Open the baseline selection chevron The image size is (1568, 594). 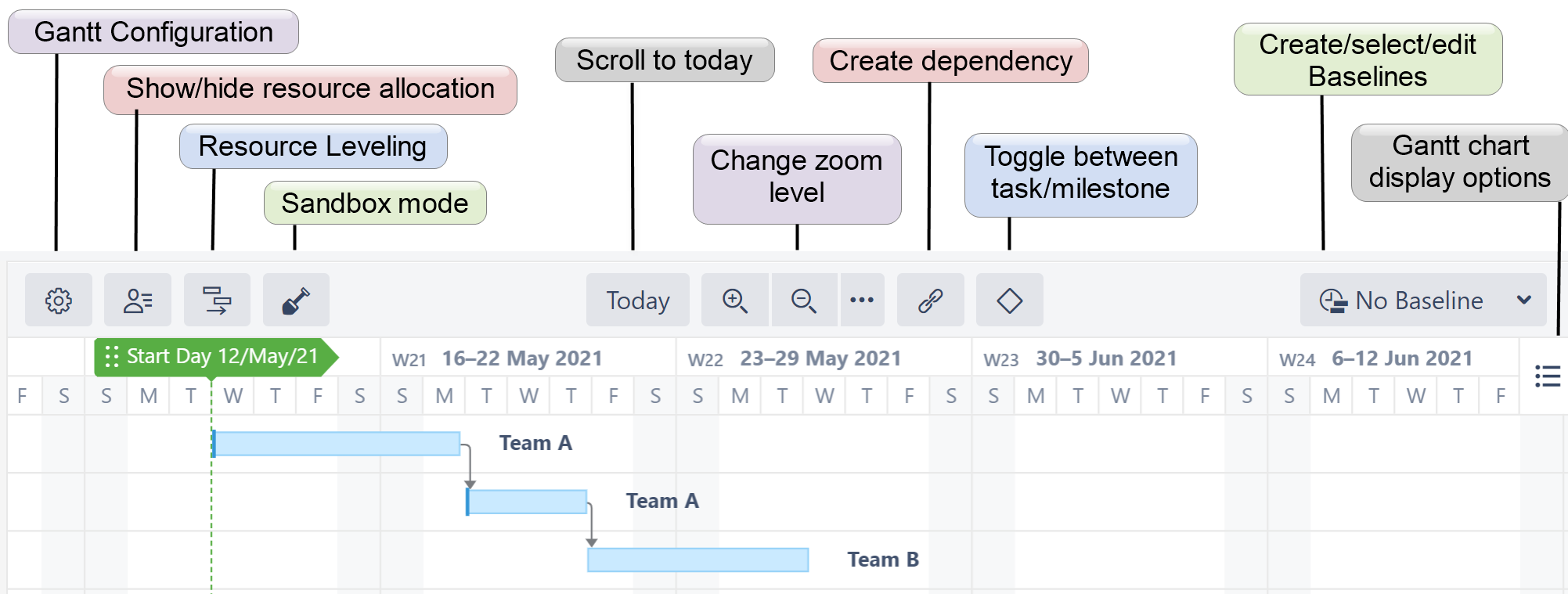tap(1523, 300)
